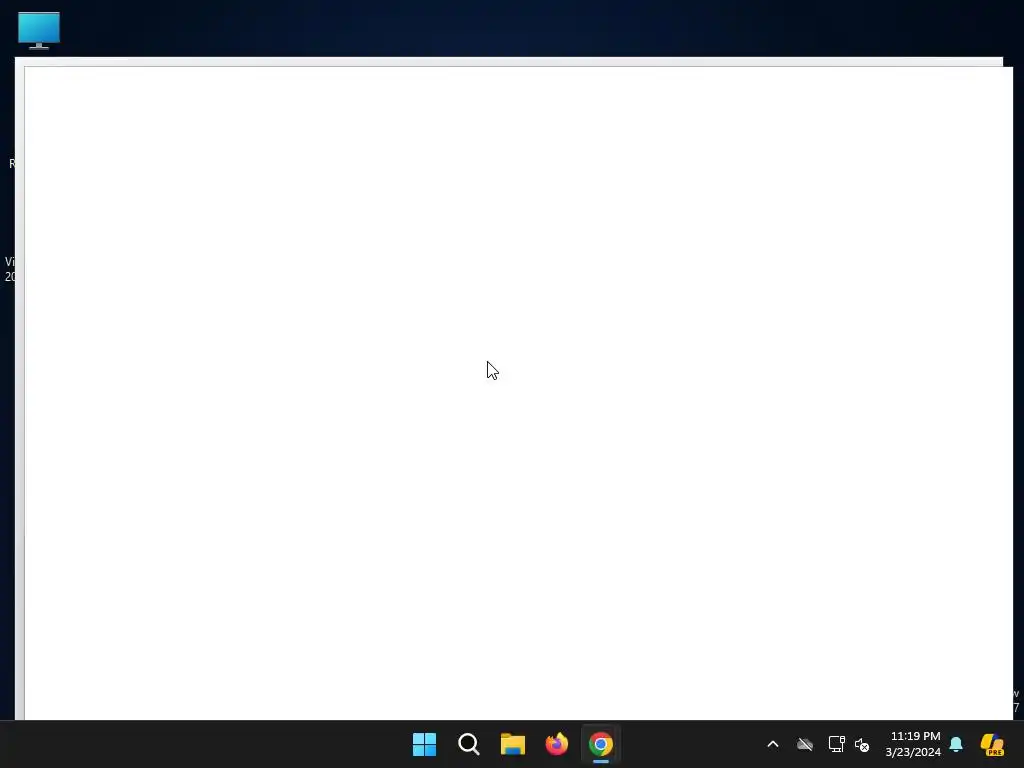The width and height of the screenshot is (1024, 768).
Task: Open the Copilot preview icon
Action: click(992, 744)
